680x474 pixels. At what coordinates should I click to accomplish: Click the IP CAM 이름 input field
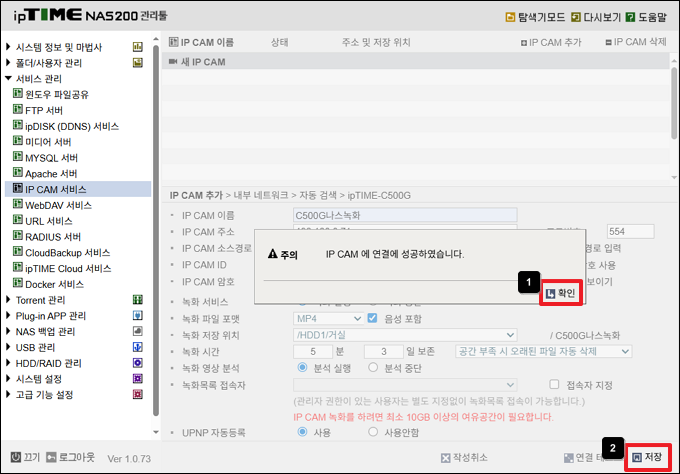click(405, 215)
